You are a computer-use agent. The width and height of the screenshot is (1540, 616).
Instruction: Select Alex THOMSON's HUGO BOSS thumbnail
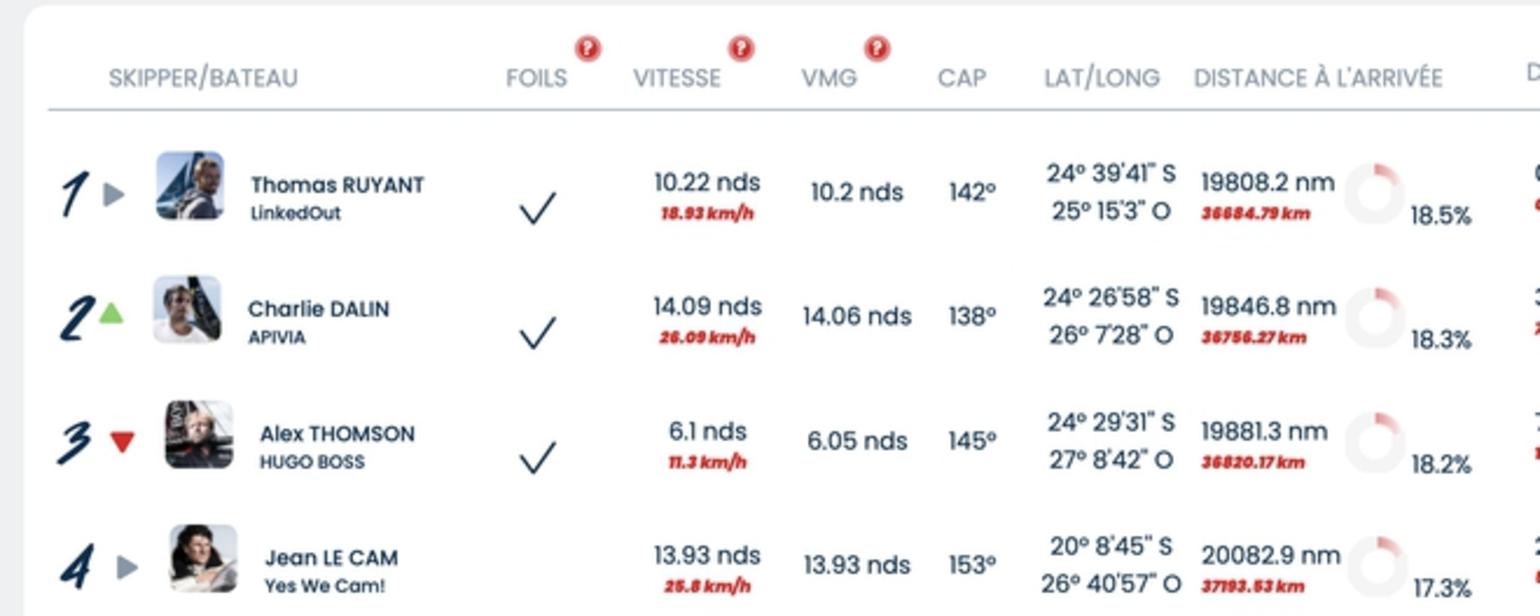point(199,435)
